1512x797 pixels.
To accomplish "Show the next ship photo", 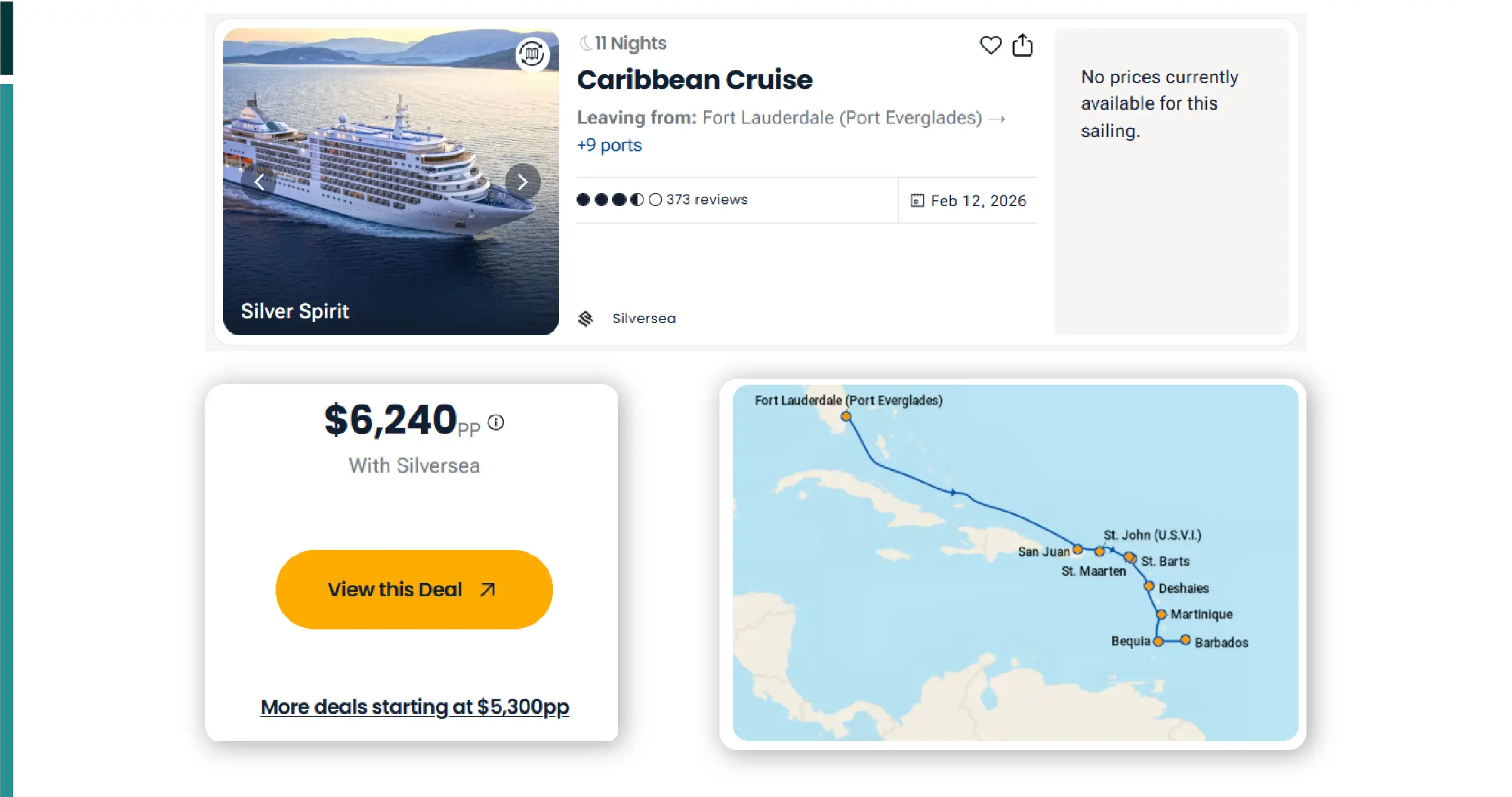I will 522,181.
